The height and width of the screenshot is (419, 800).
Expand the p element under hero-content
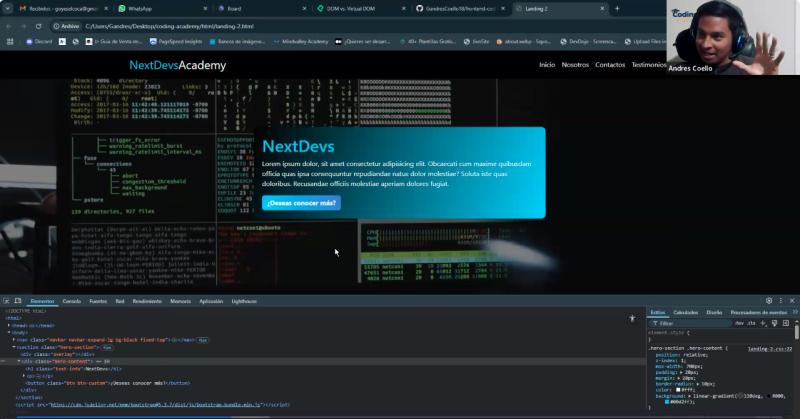pyautogui.click(x=24, y=376)
